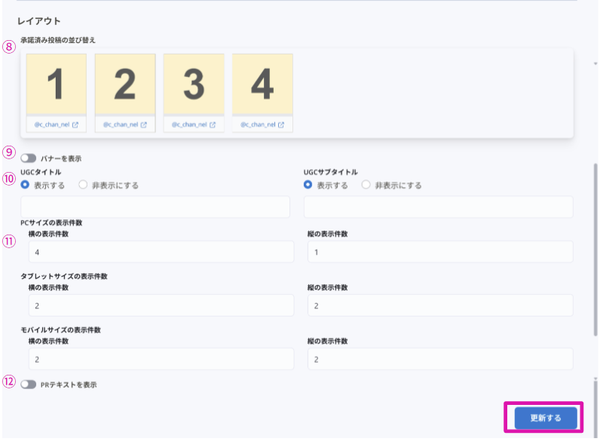The height and width of the screenshot is (441, 600).
Task: Click the レイアウト section heading
Action: (39, 21)
